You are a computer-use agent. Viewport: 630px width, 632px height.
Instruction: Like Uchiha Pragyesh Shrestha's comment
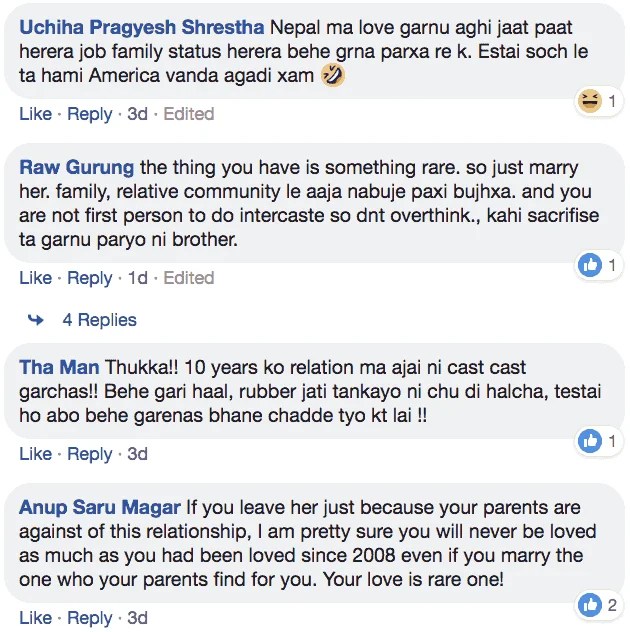(35, 114)
